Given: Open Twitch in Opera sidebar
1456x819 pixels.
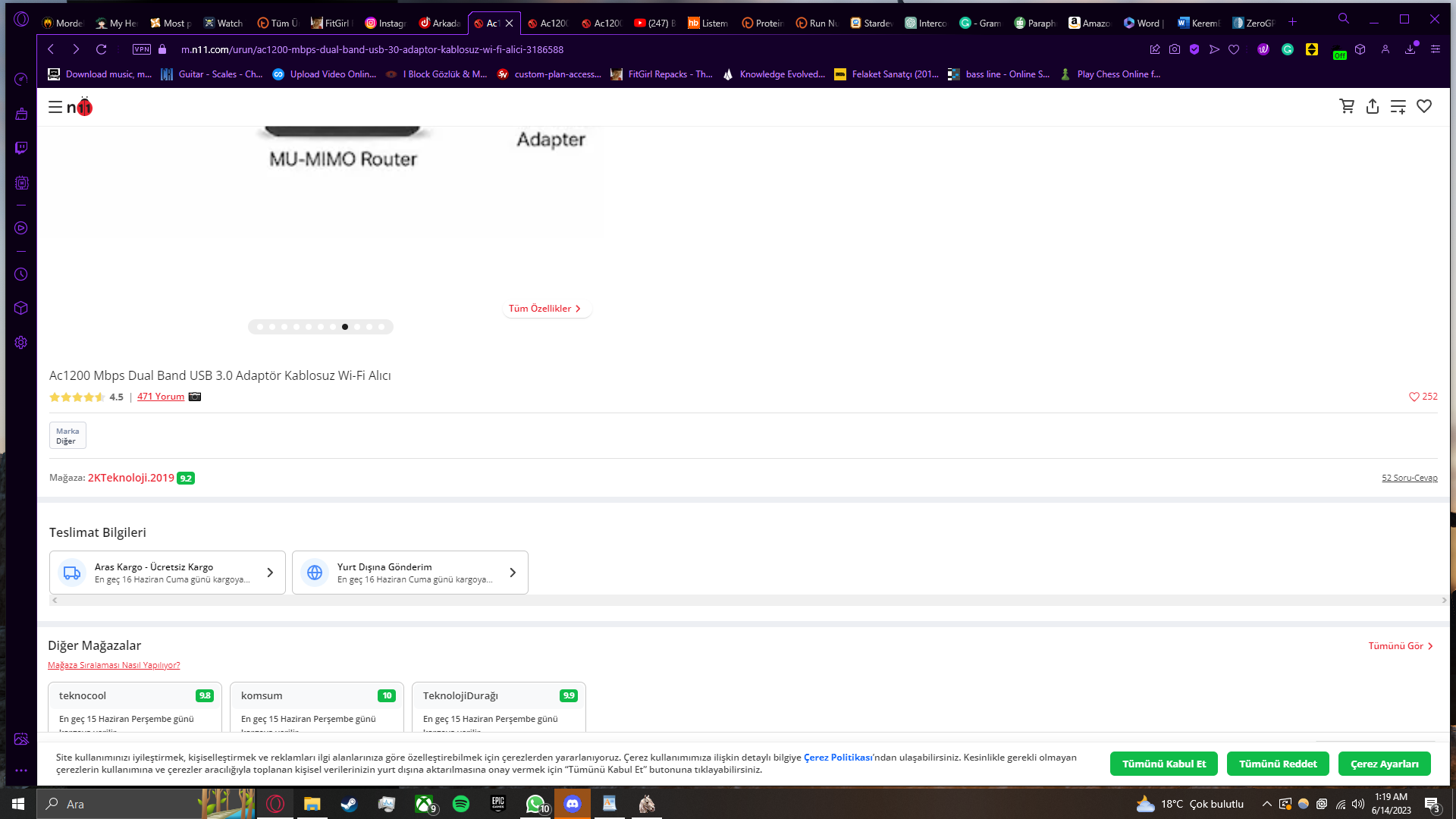Looking at the screenshot, I should (21, 148).
